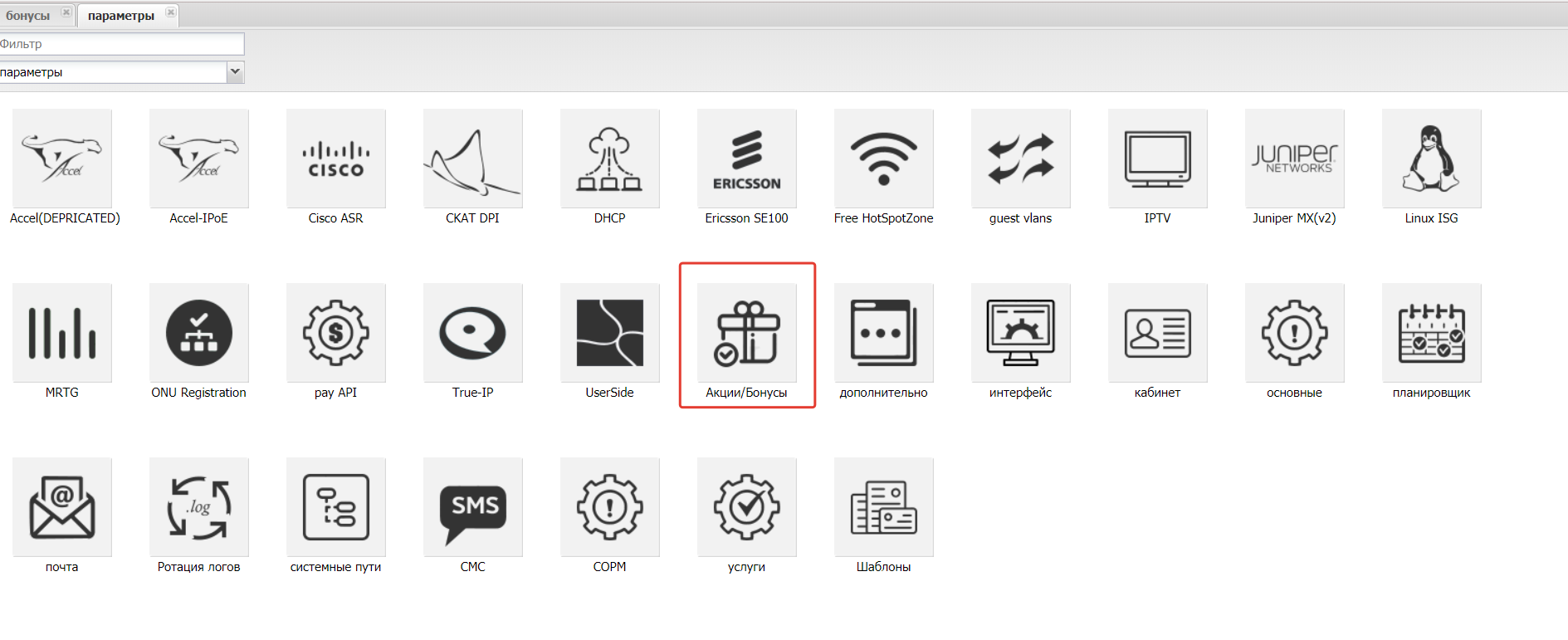Open the Акции/Бонусы gift icon
The height and width of the screenshot is (640, 1568).
(x=746, y=334)
